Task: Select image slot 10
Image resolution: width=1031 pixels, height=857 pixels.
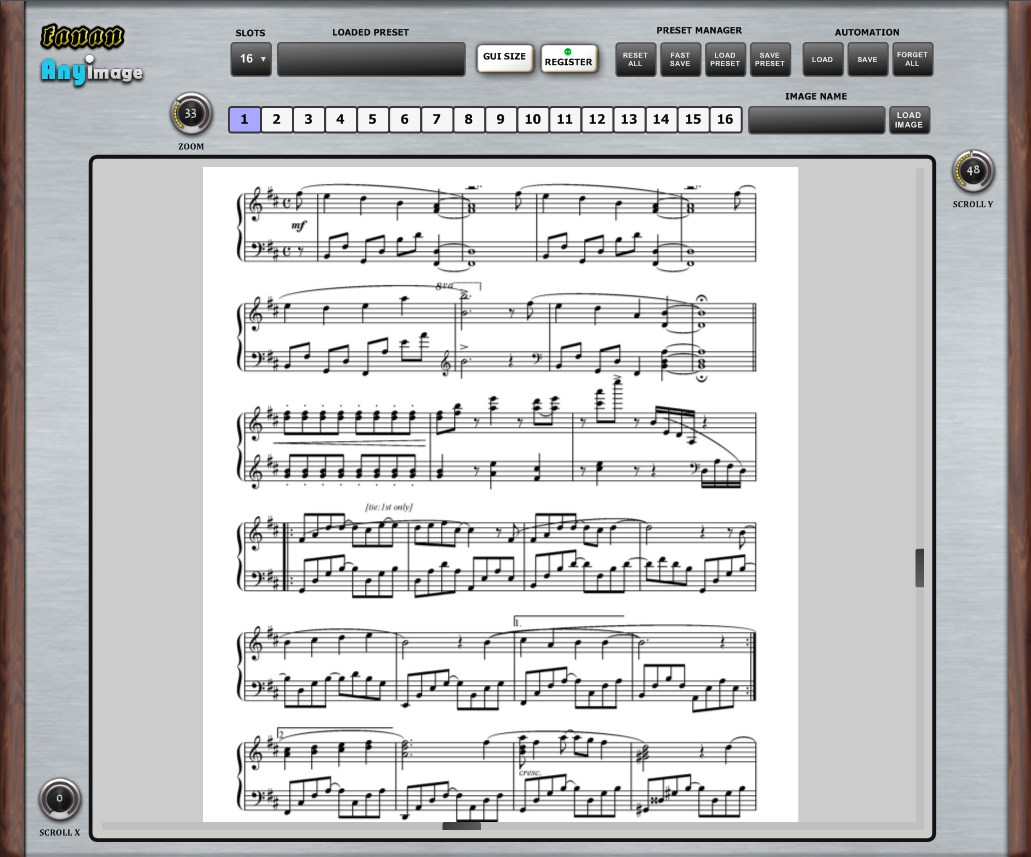Action: tap(533, 120)
